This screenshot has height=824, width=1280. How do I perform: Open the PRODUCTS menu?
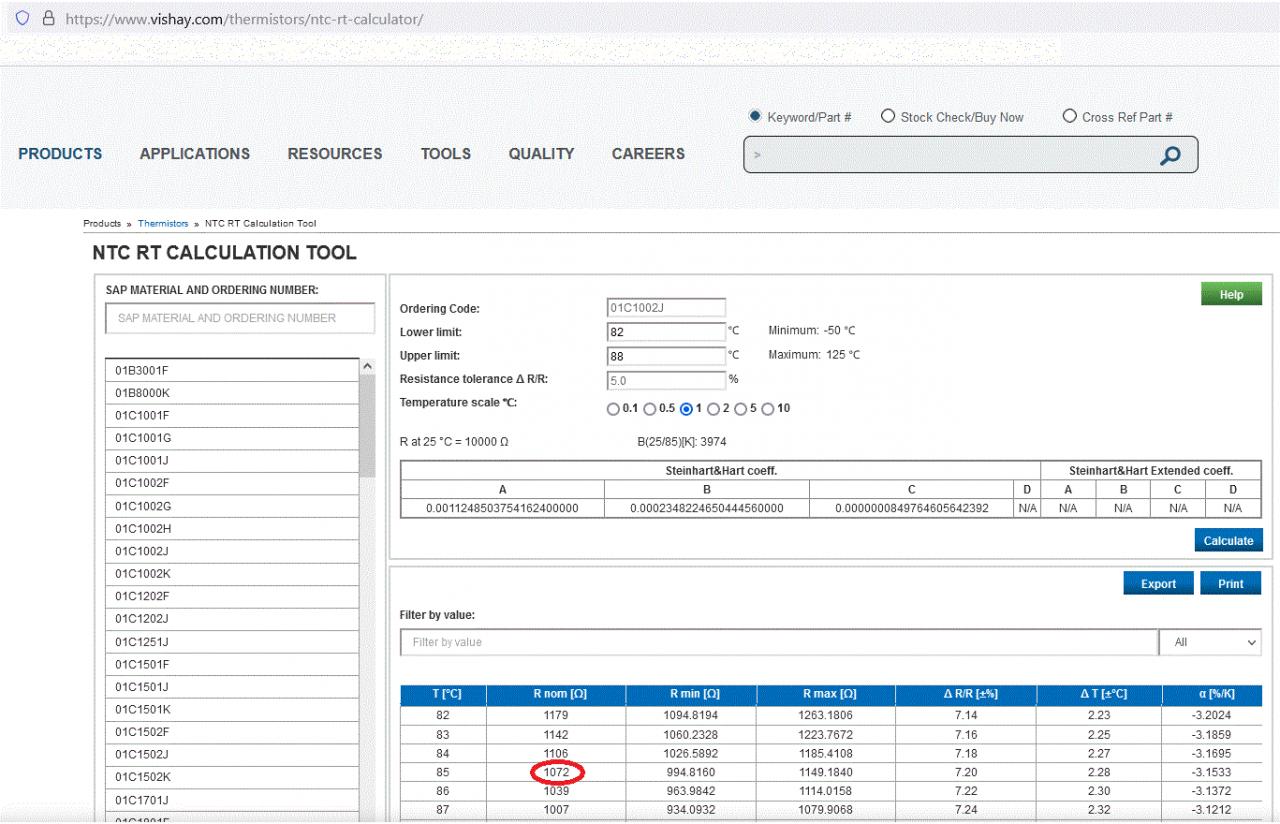tap(60, 154)
